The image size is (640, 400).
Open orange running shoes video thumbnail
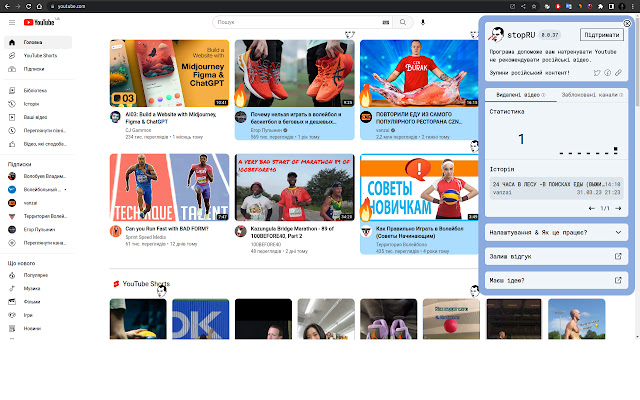(x=294, y=73)
